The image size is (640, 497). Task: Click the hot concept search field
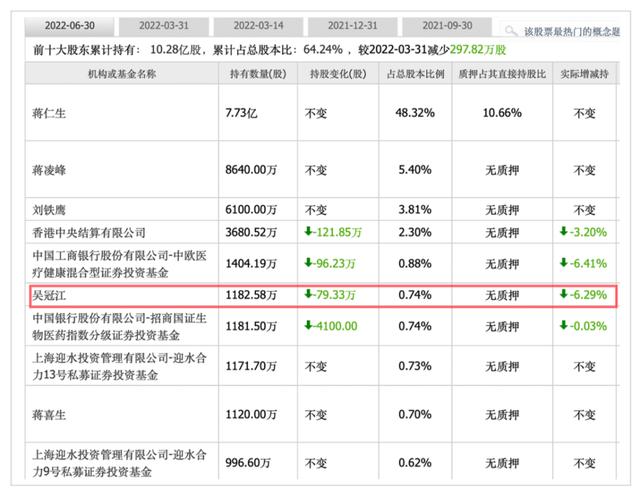[575, 31]
